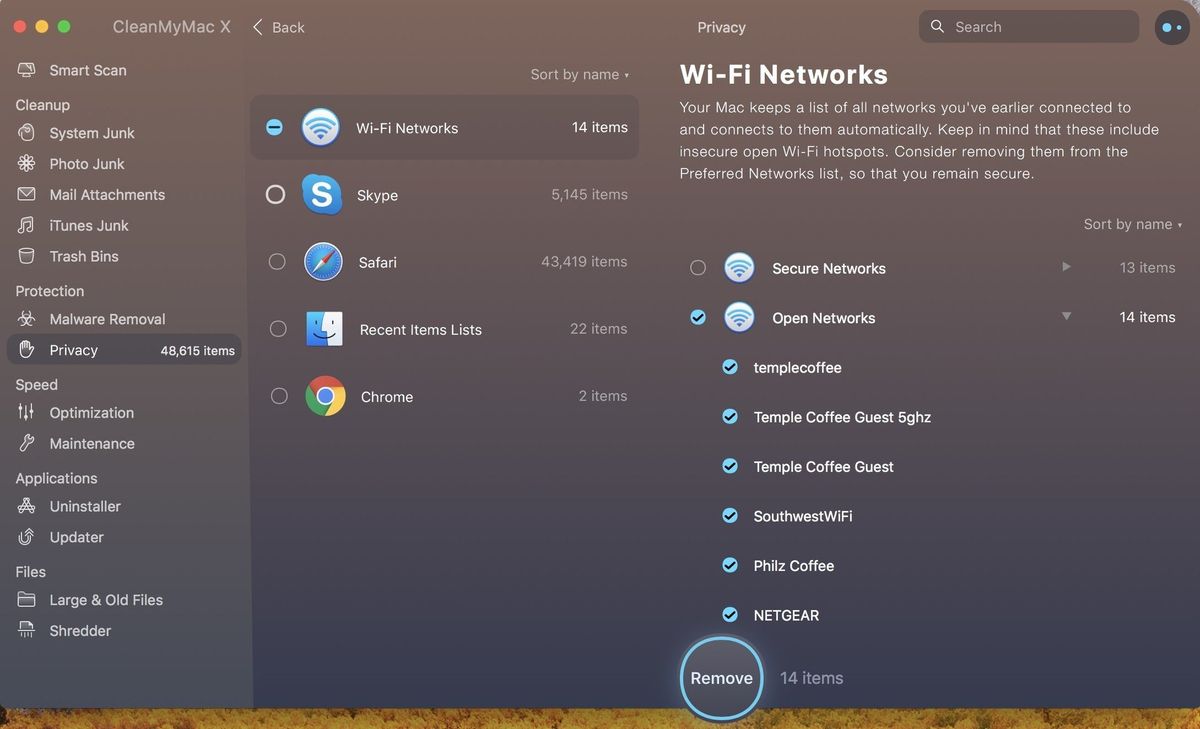Select the Skype category checkbox
The height and width of the screenshot is (729, 1200).
click(275, 195)
